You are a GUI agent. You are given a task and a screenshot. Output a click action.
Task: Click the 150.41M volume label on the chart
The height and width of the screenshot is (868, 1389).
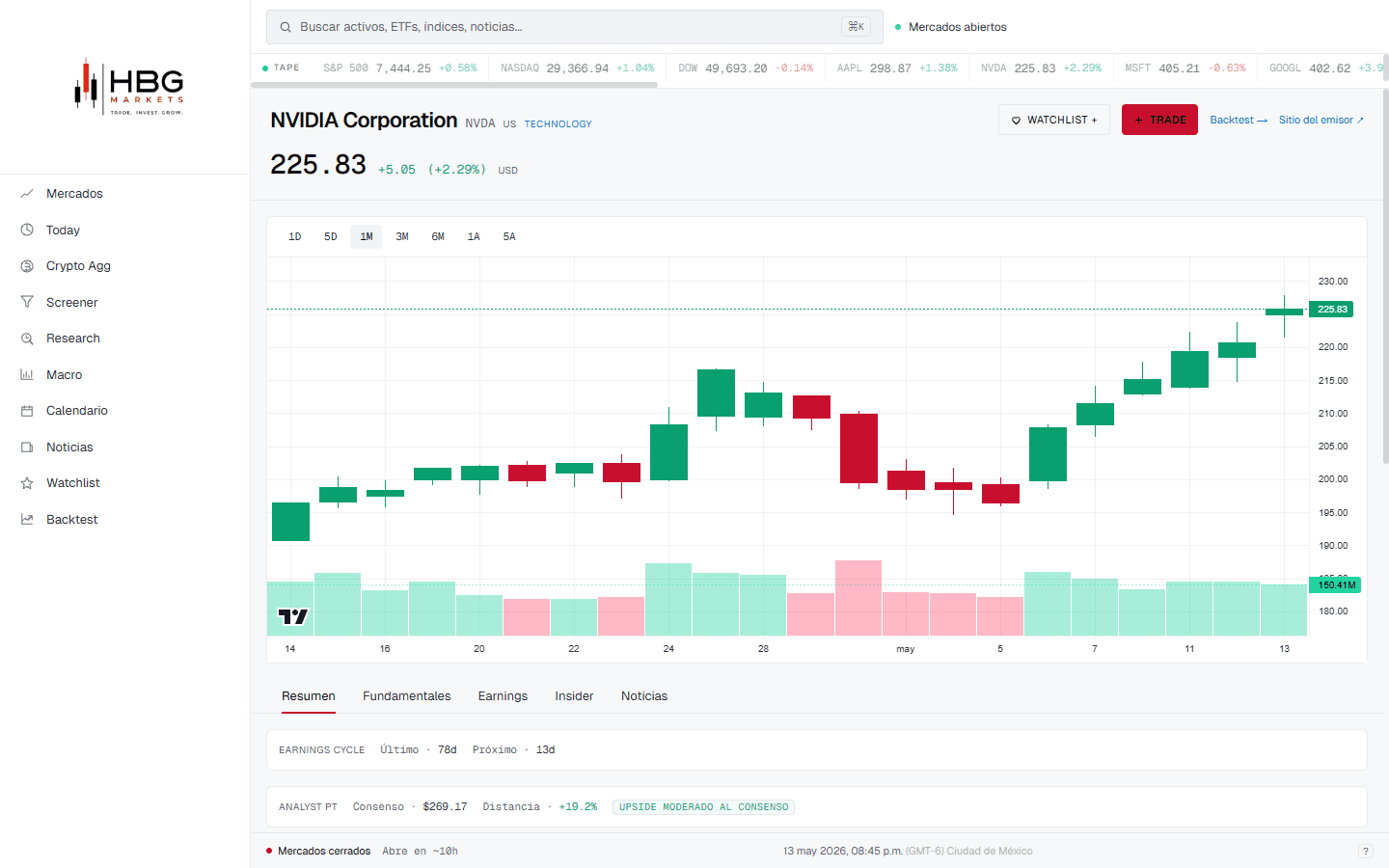pos(1336,585)
